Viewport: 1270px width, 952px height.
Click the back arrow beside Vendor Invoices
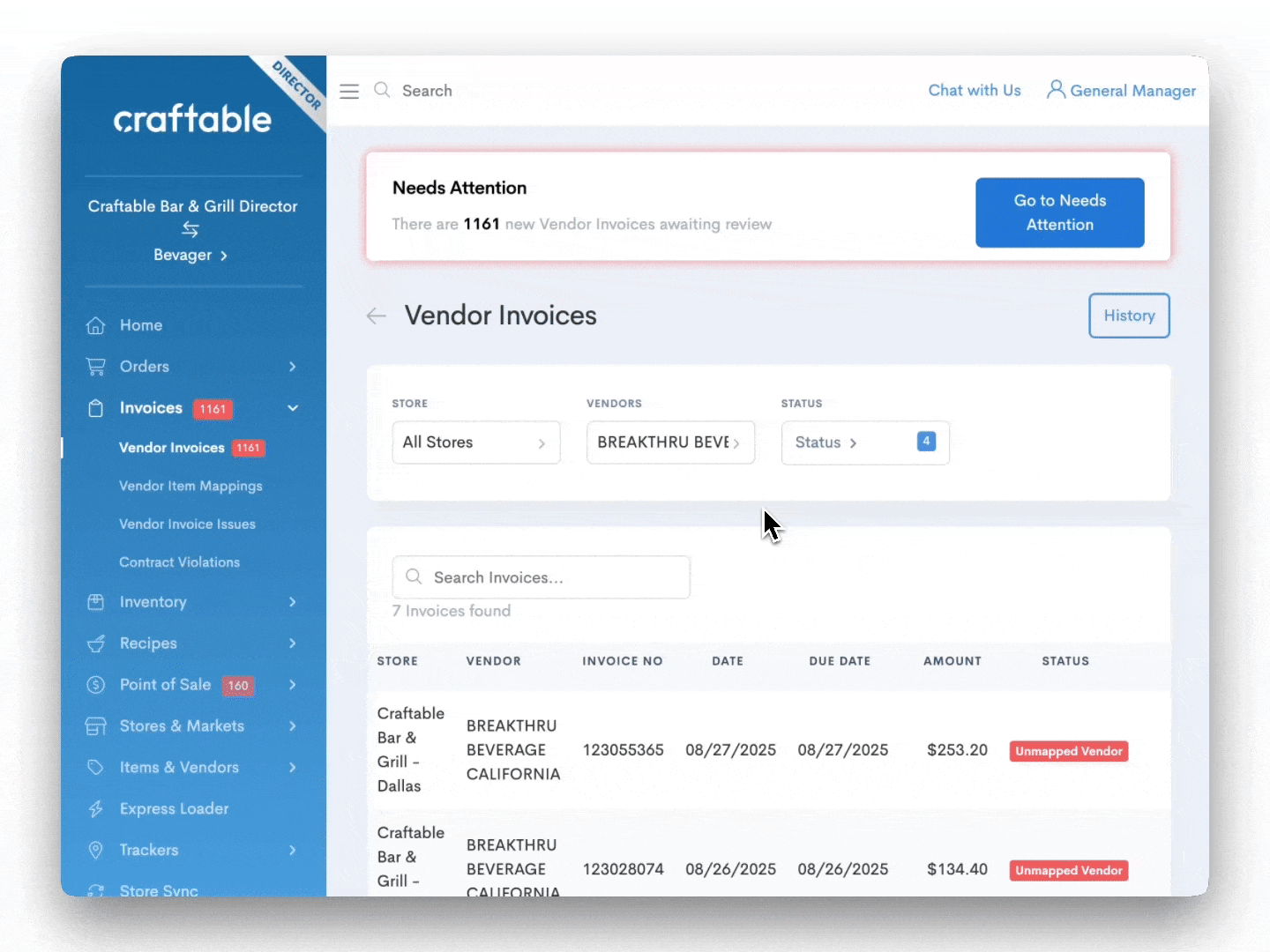377,316
